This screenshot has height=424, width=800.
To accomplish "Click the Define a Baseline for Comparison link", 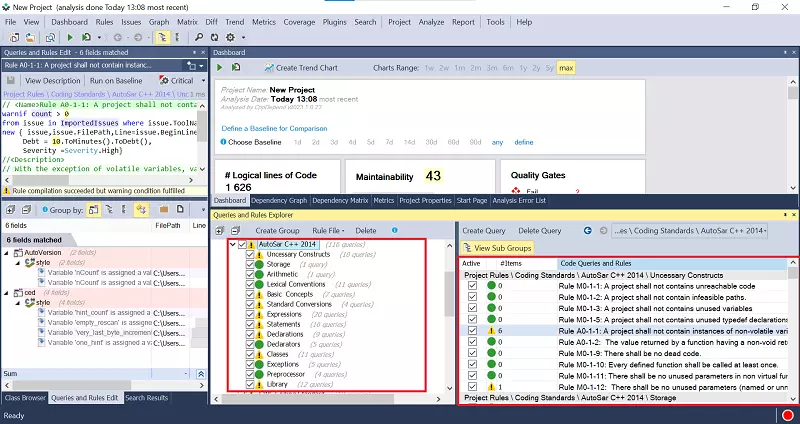I will click(x=274, y=129).
